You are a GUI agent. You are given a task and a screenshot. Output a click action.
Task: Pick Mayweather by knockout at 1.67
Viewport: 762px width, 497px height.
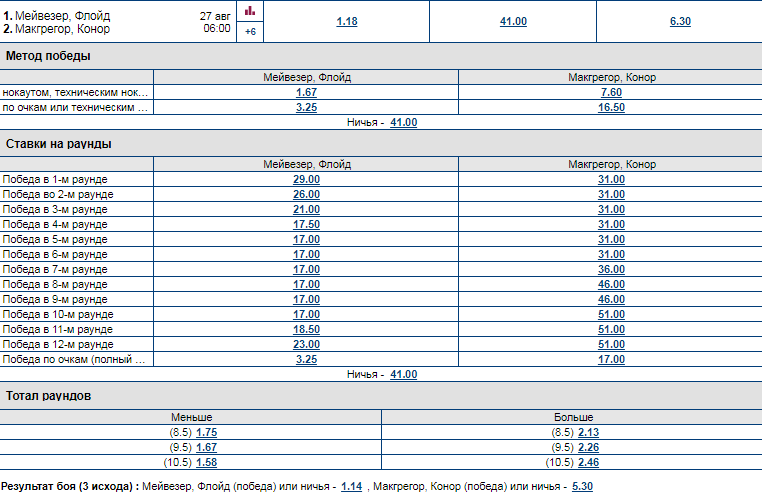tap(306, 92)
